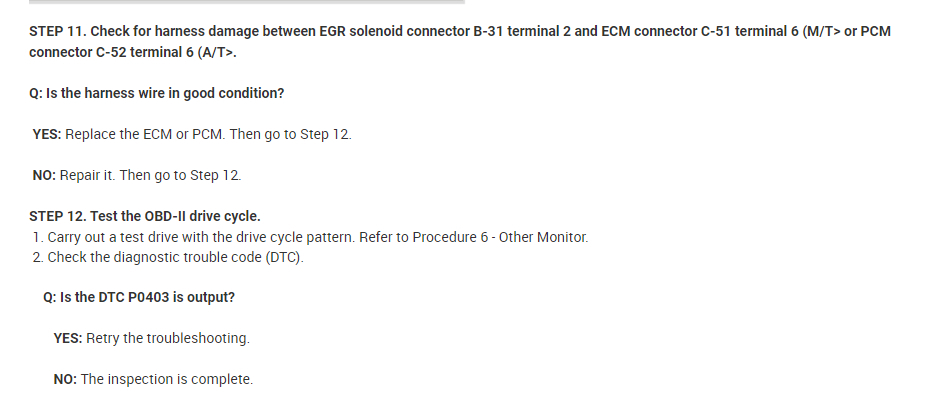Click "Carry out a test drive" instruction
The height and width of the screenshot is (405, 938).
[x=112, y=237]
